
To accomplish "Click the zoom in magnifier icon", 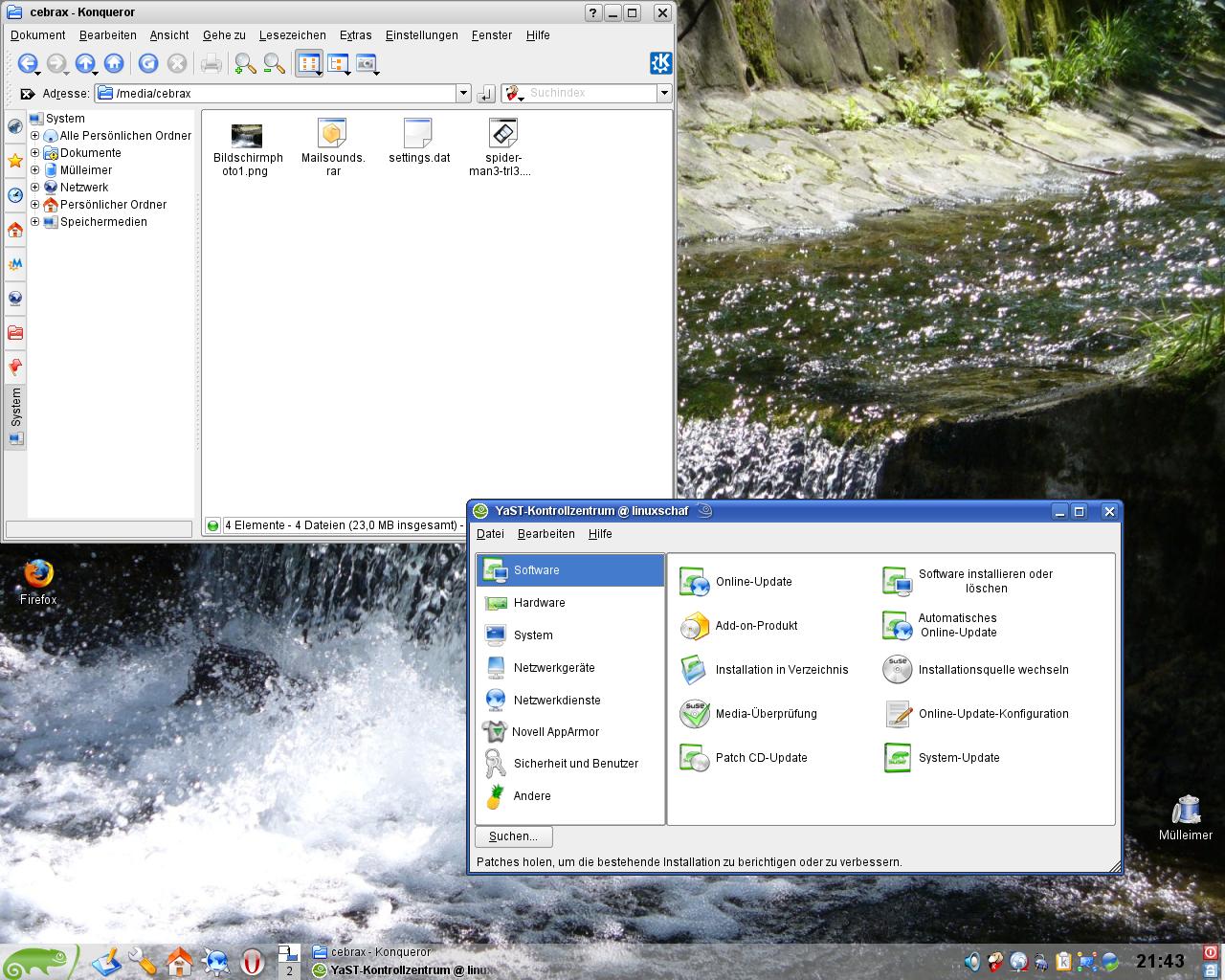I will click(x=245, y=63).
